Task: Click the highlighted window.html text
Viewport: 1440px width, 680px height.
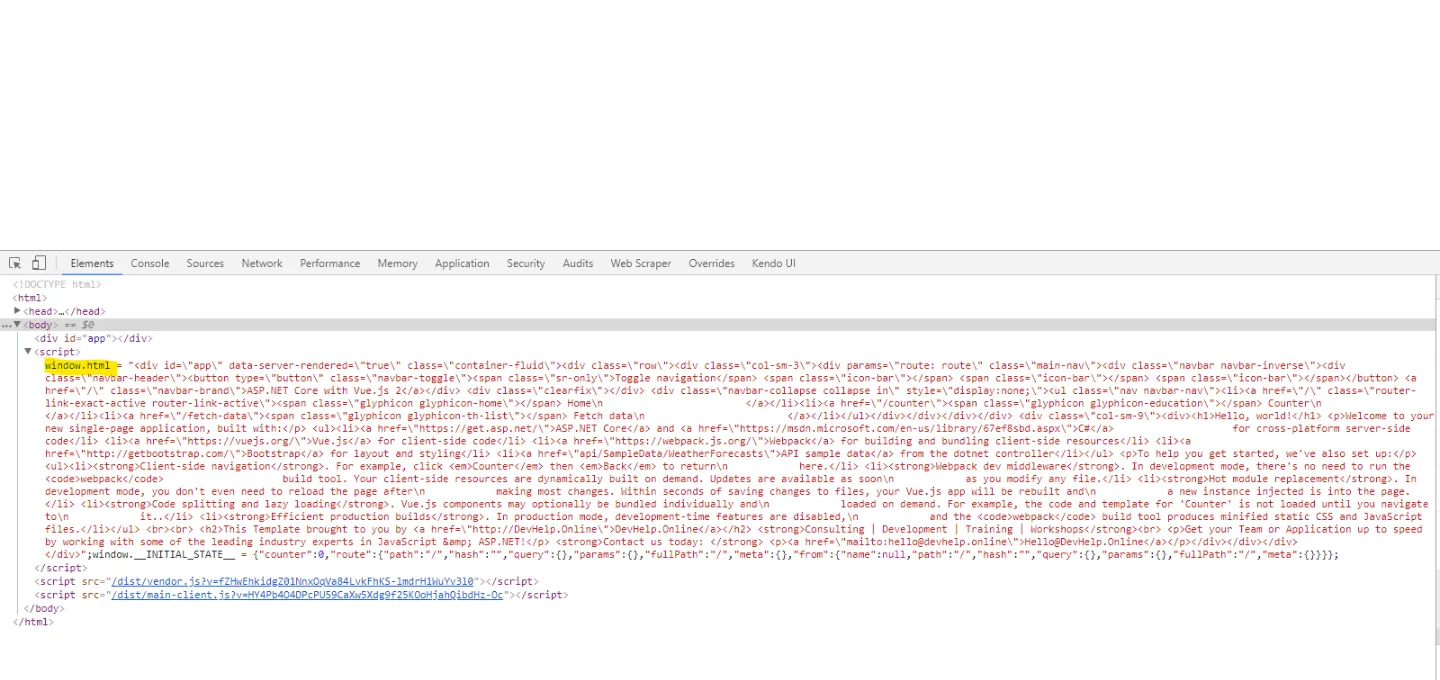Action: (x=79, y=365)
